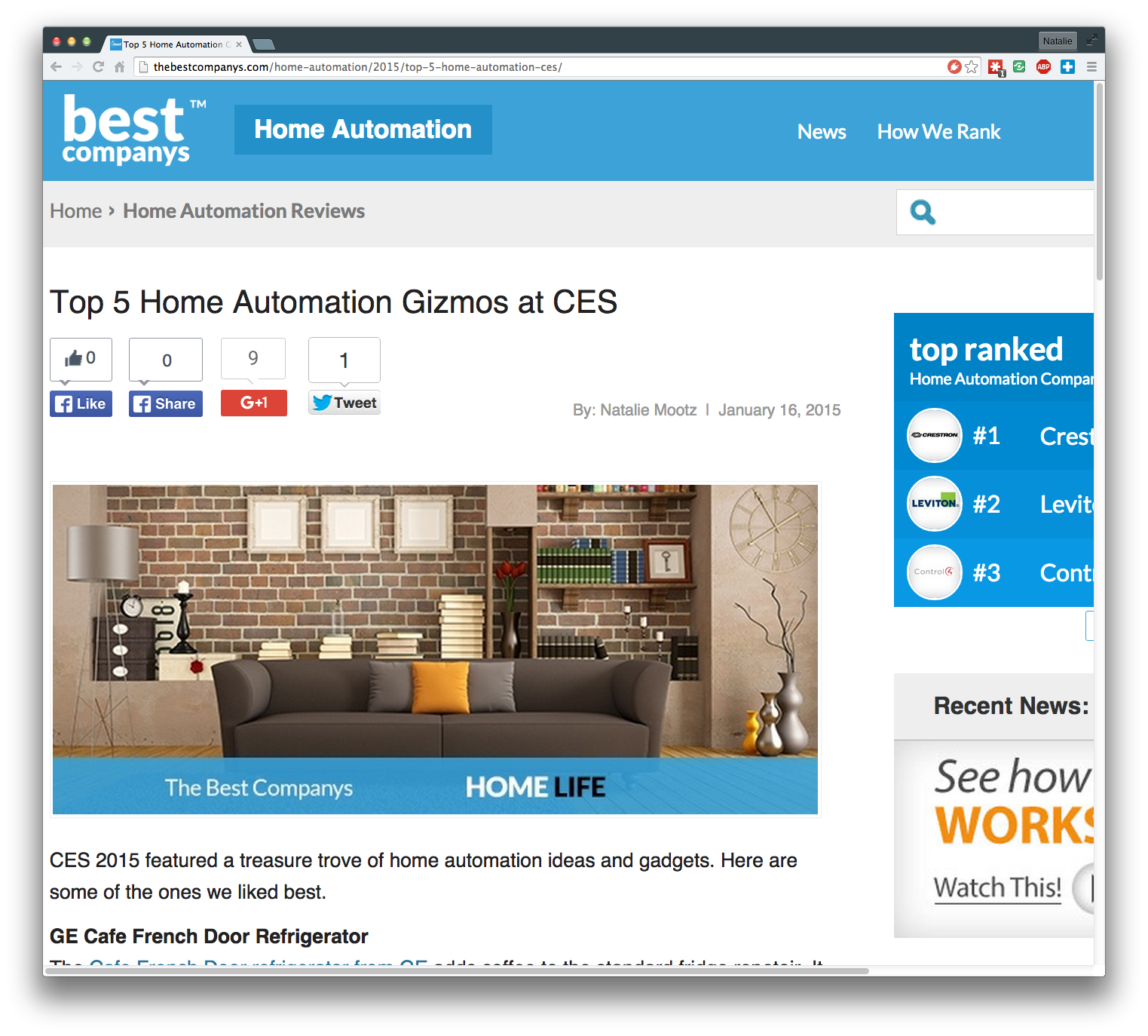Go back to the previous page
Screen dimensions: 1148x1036
click(56, 66)
